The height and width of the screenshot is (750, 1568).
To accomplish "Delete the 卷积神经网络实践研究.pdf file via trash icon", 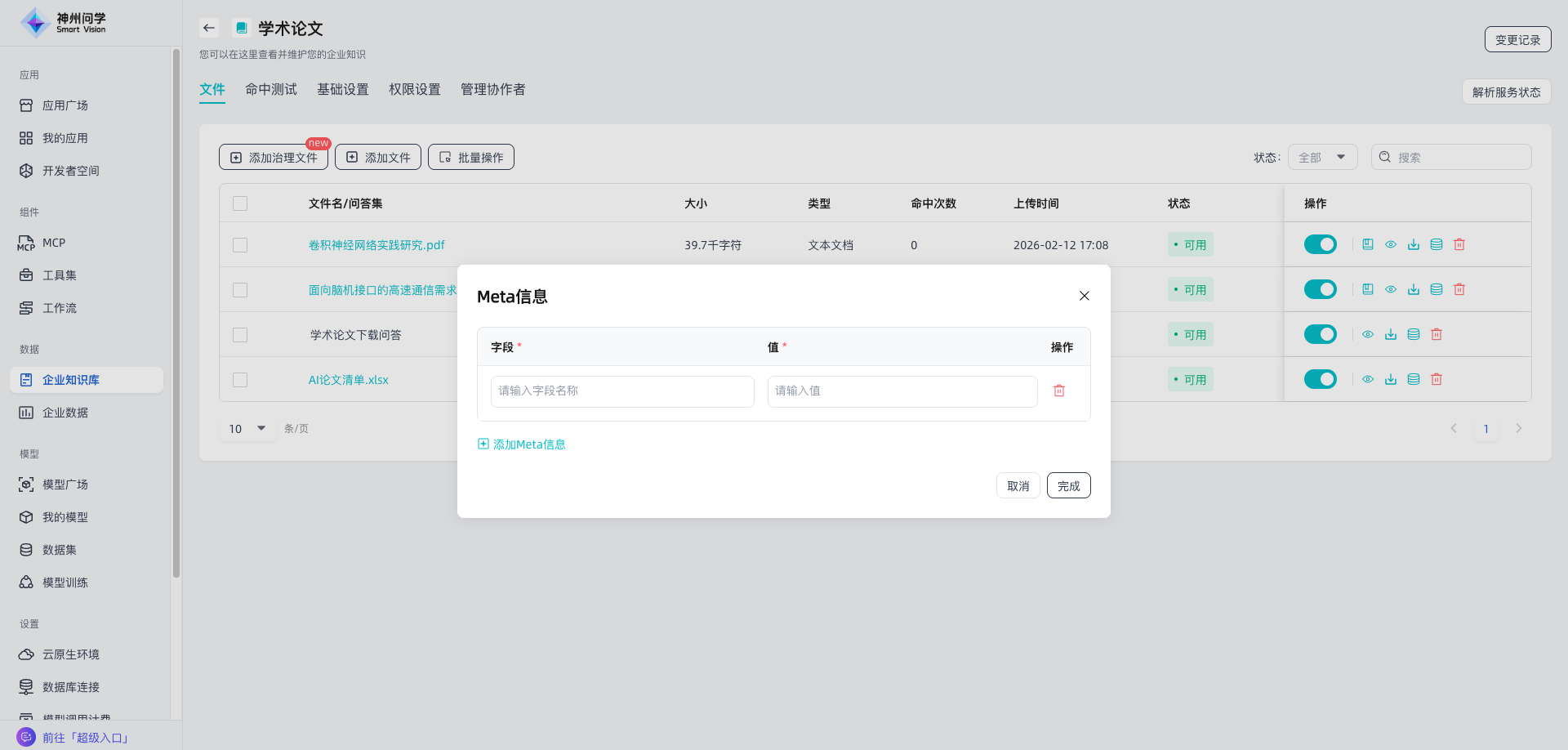I will [x=1459, y=244].
